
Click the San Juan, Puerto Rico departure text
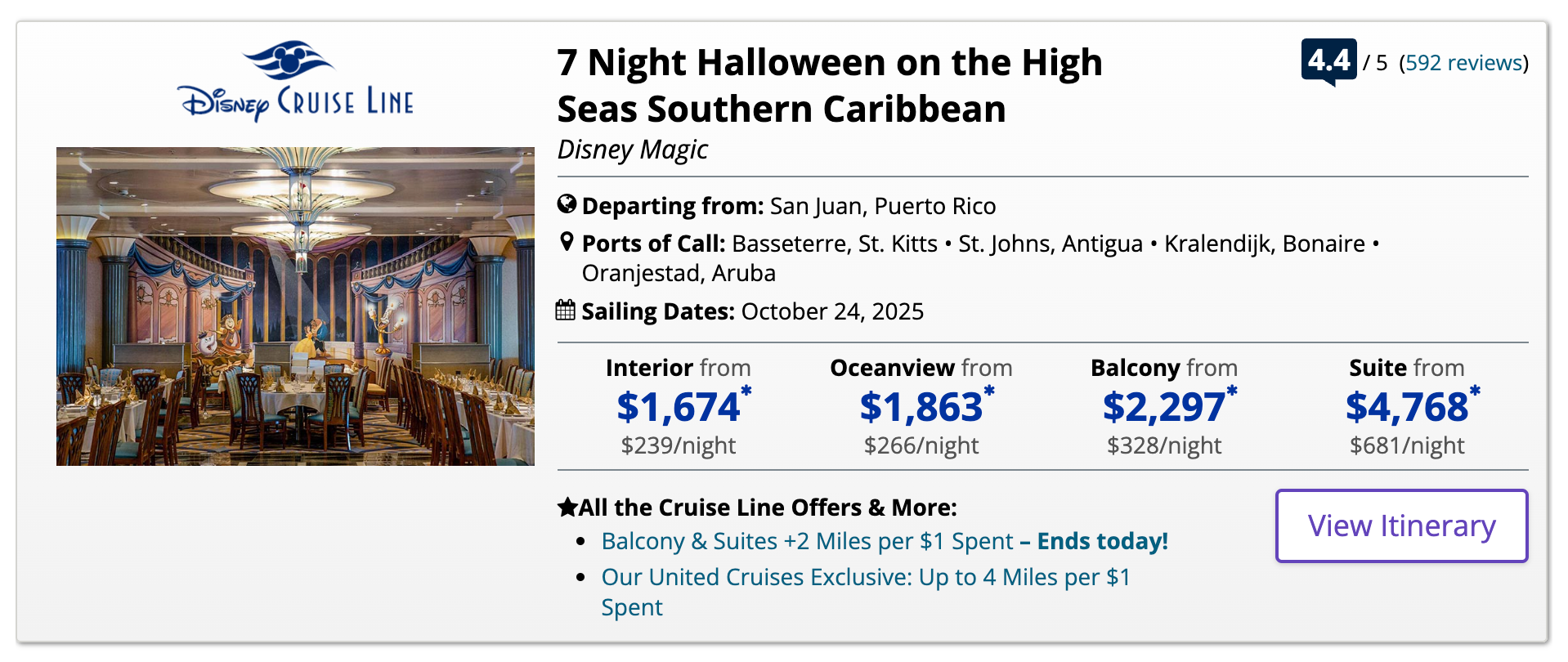(x=883, y=206)
